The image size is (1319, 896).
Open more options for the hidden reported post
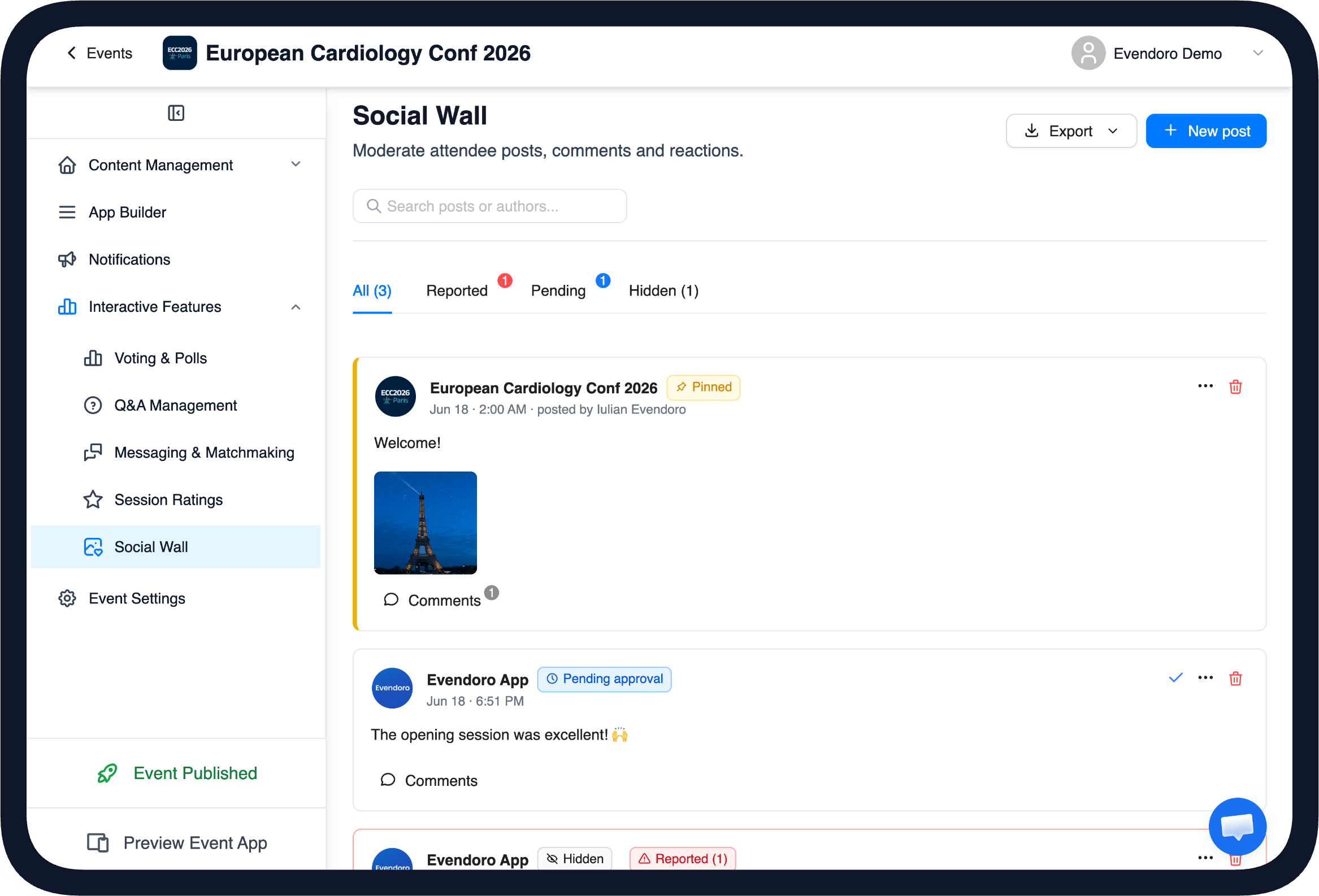coord(1204,858)
